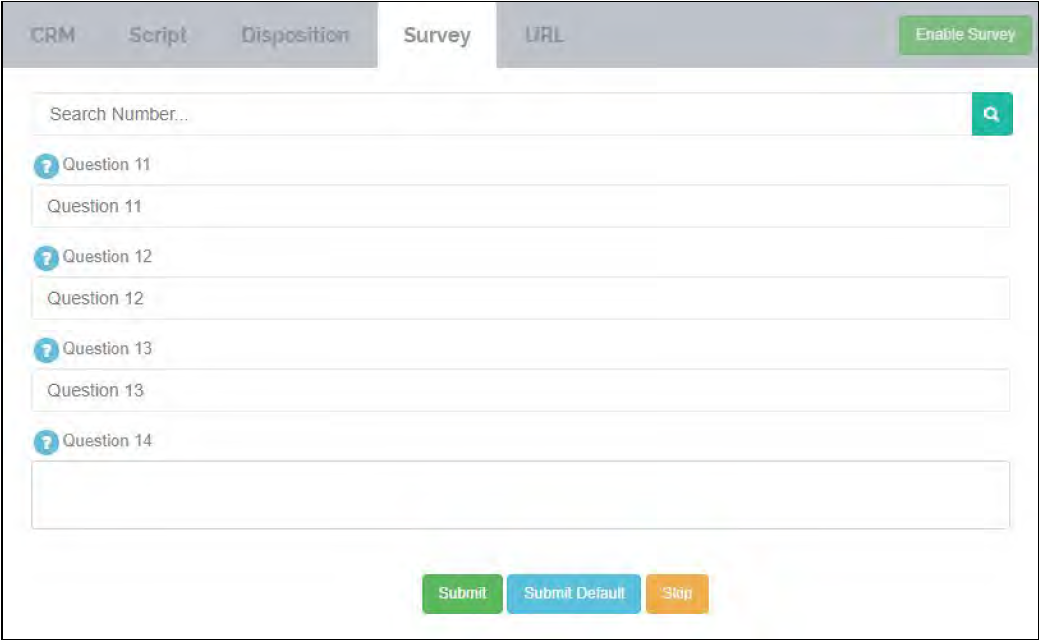Click the Question 14 label text
Viewport: 1042px width, 644px height.
pyautogui.click(x=108, y=441)
